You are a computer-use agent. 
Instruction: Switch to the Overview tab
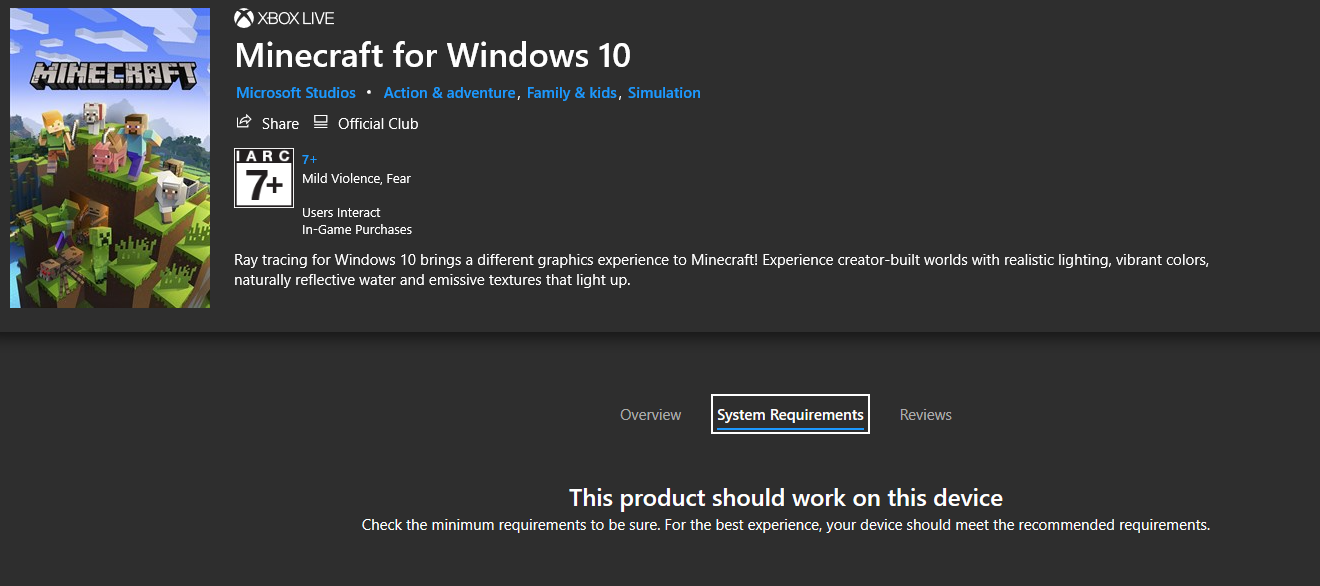[x=650, y=414]
